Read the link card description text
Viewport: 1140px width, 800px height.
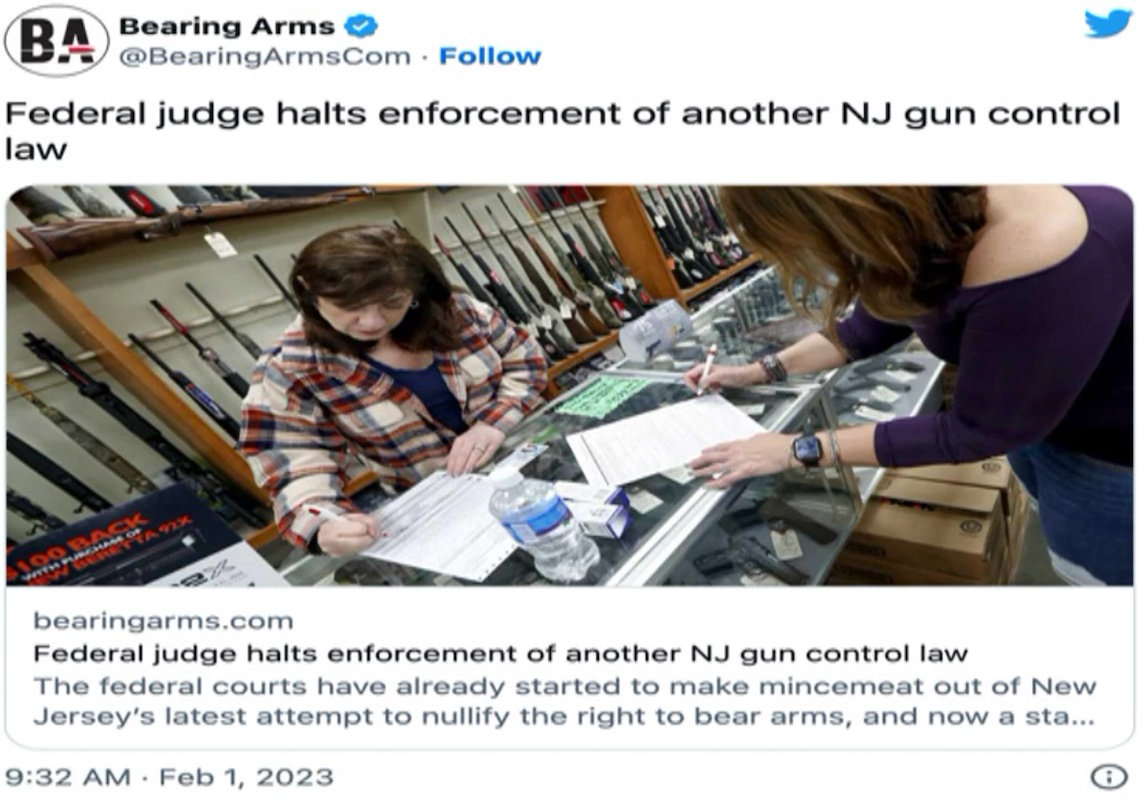[564, 701]
